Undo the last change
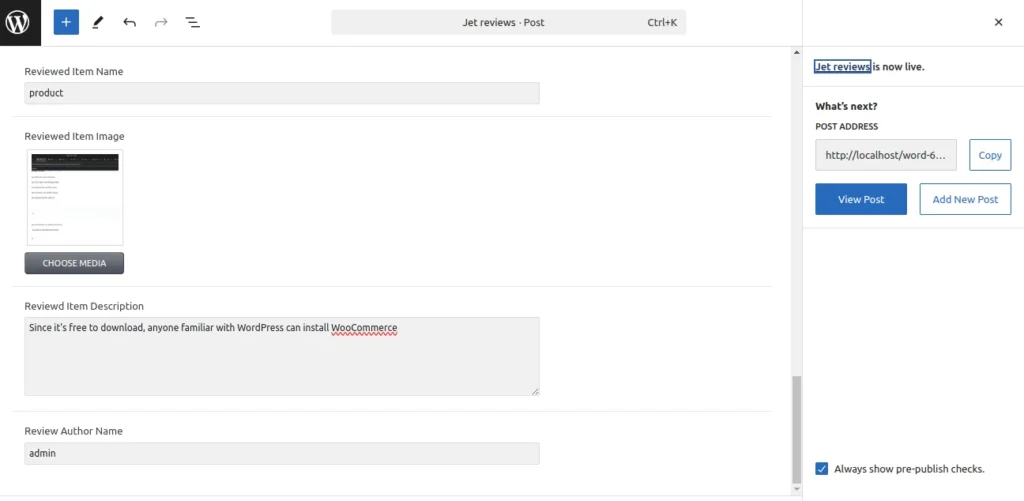Screen dimensions: 1024x501 (129, 22)
